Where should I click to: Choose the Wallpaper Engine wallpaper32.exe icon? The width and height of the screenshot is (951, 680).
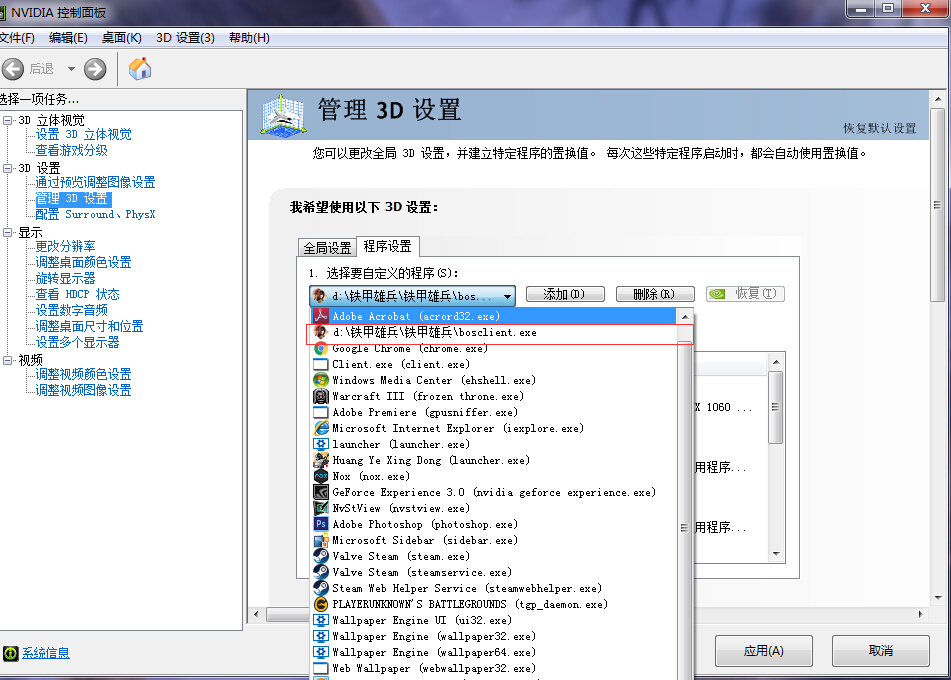click(321, 636)
